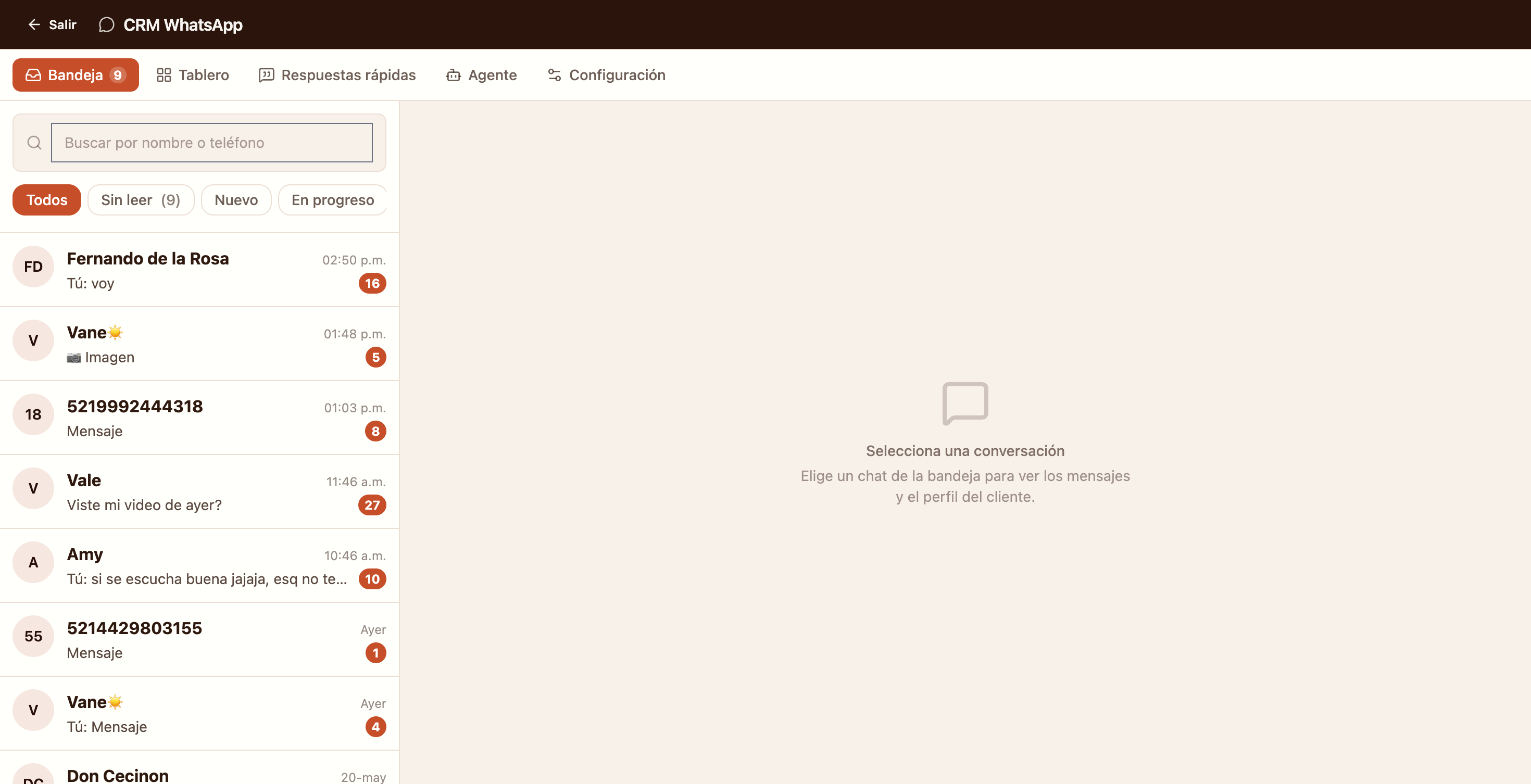This screenshot has height=784, width=1531.
Task: Click the CRM WhatsApp title
Action: [x=183, y=24]
